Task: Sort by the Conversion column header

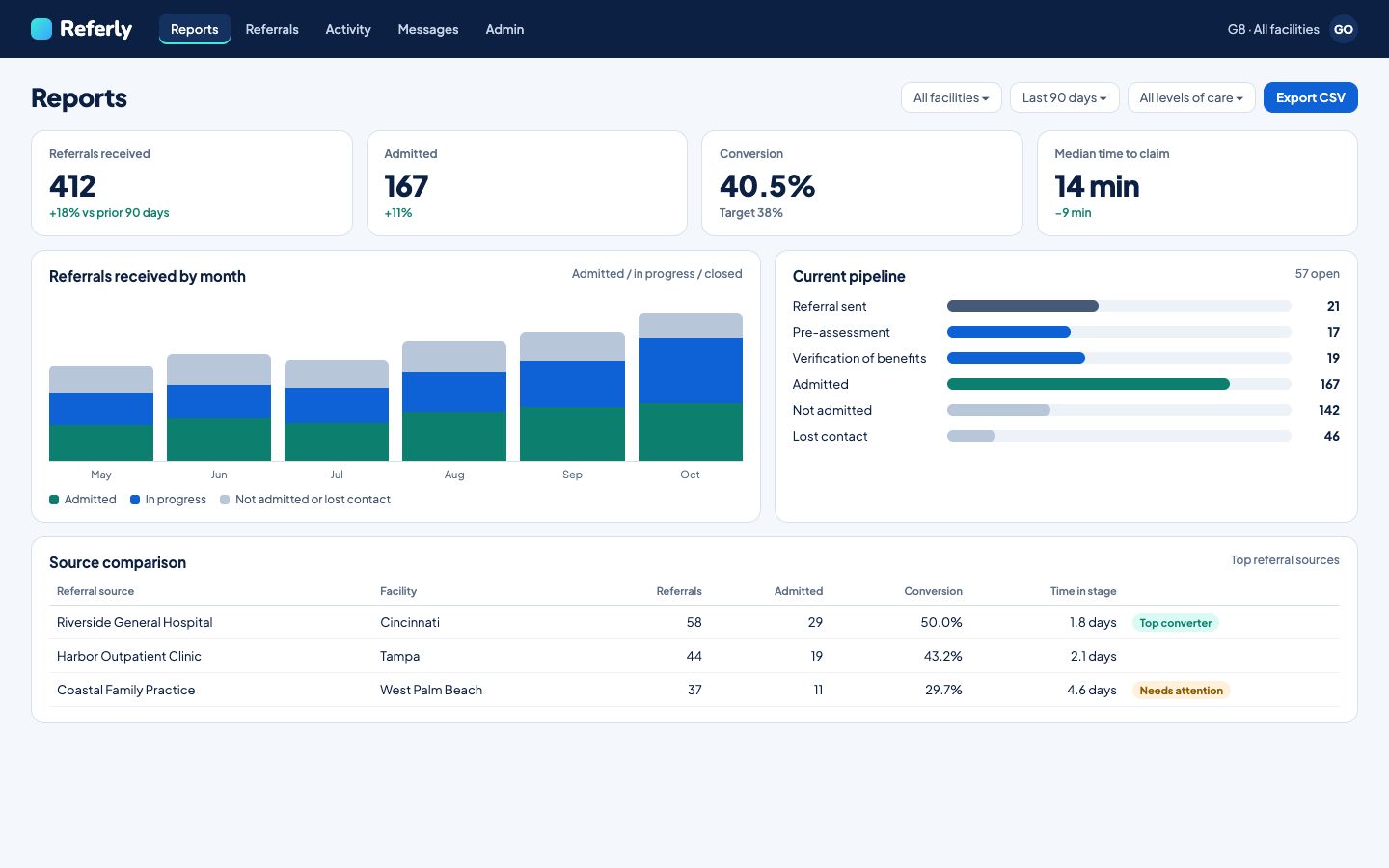Action: 933,591
